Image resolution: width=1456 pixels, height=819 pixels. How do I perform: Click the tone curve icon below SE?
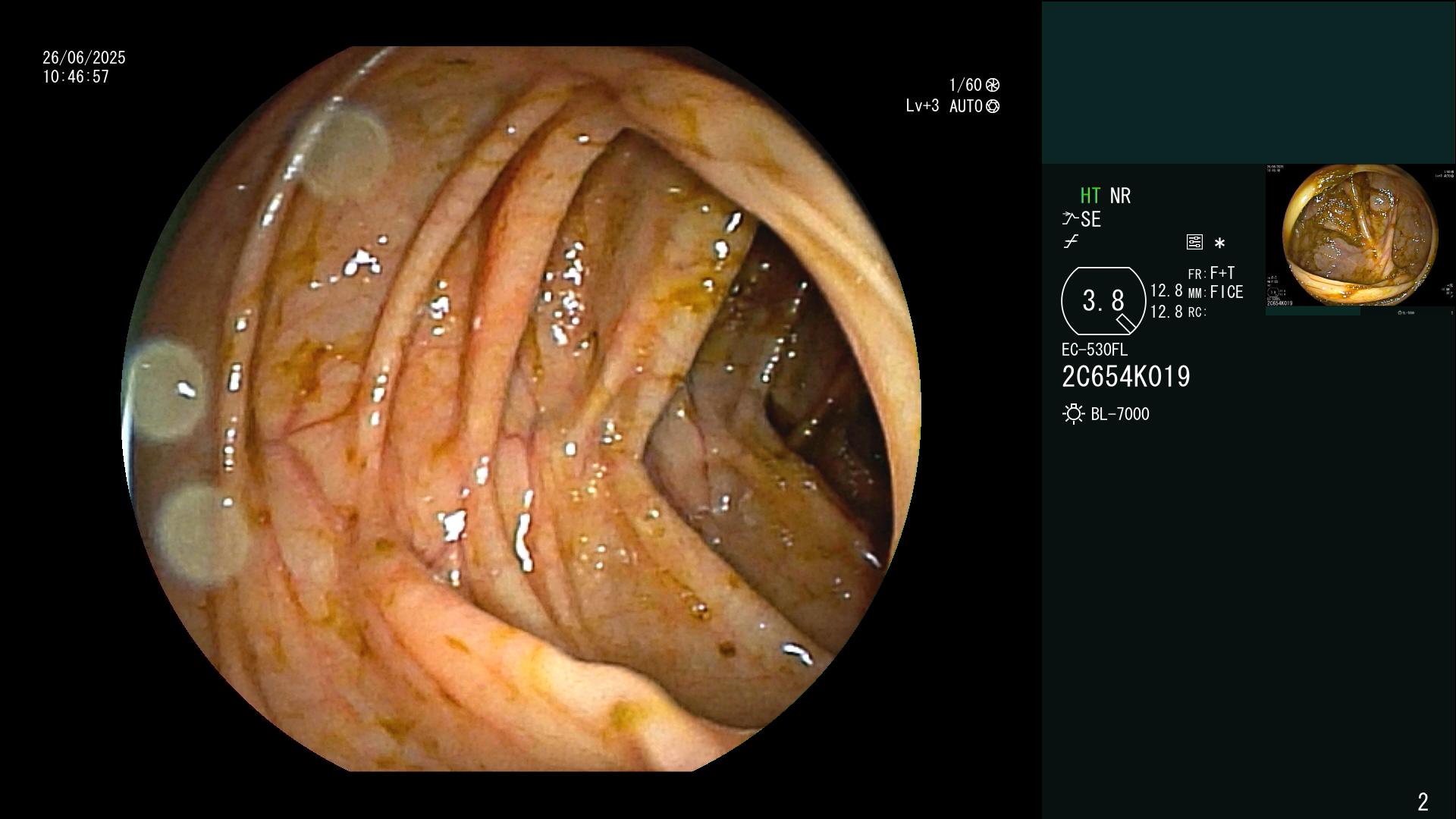click(x=1071, y=242)
